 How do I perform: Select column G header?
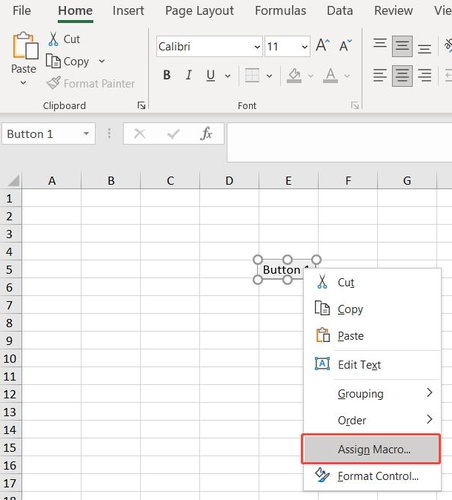(x=407, y=181)
